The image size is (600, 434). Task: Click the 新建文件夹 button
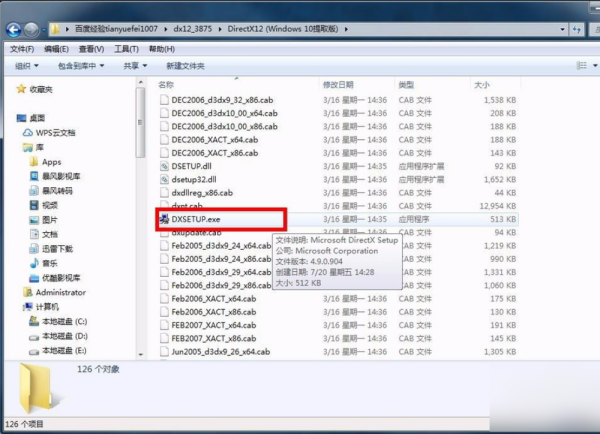pyautogui.click(x=186, y=65)
